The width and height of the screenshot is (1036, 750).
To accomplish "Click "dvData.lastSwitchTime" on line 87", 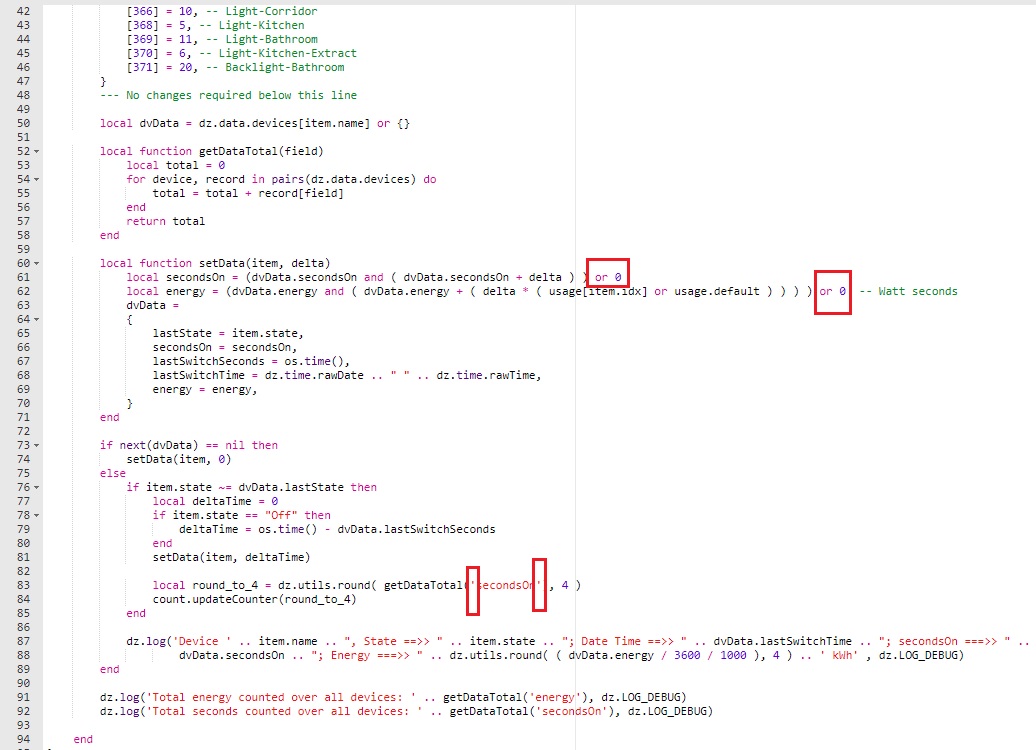I will coord(783,641).
